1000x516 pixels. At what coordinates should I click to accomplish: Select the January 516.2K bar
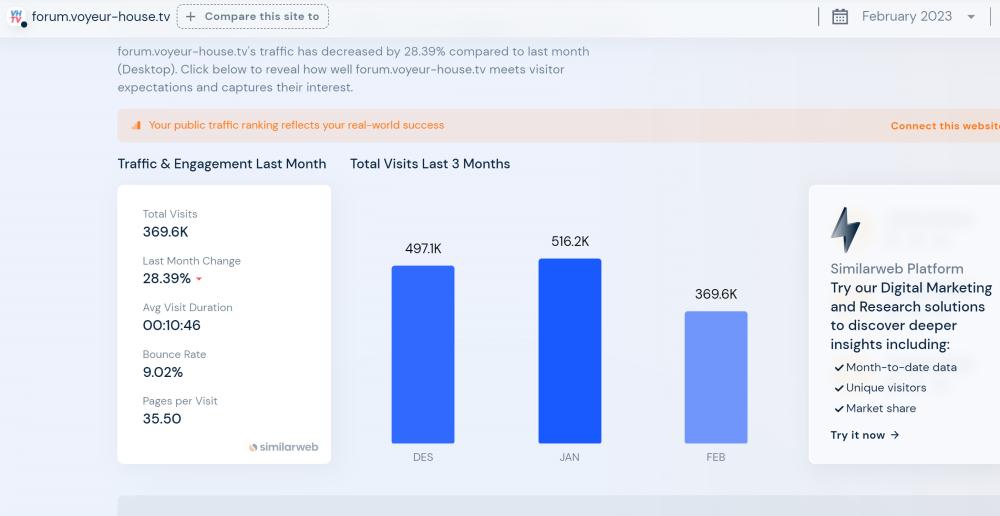tap(570, 351)
